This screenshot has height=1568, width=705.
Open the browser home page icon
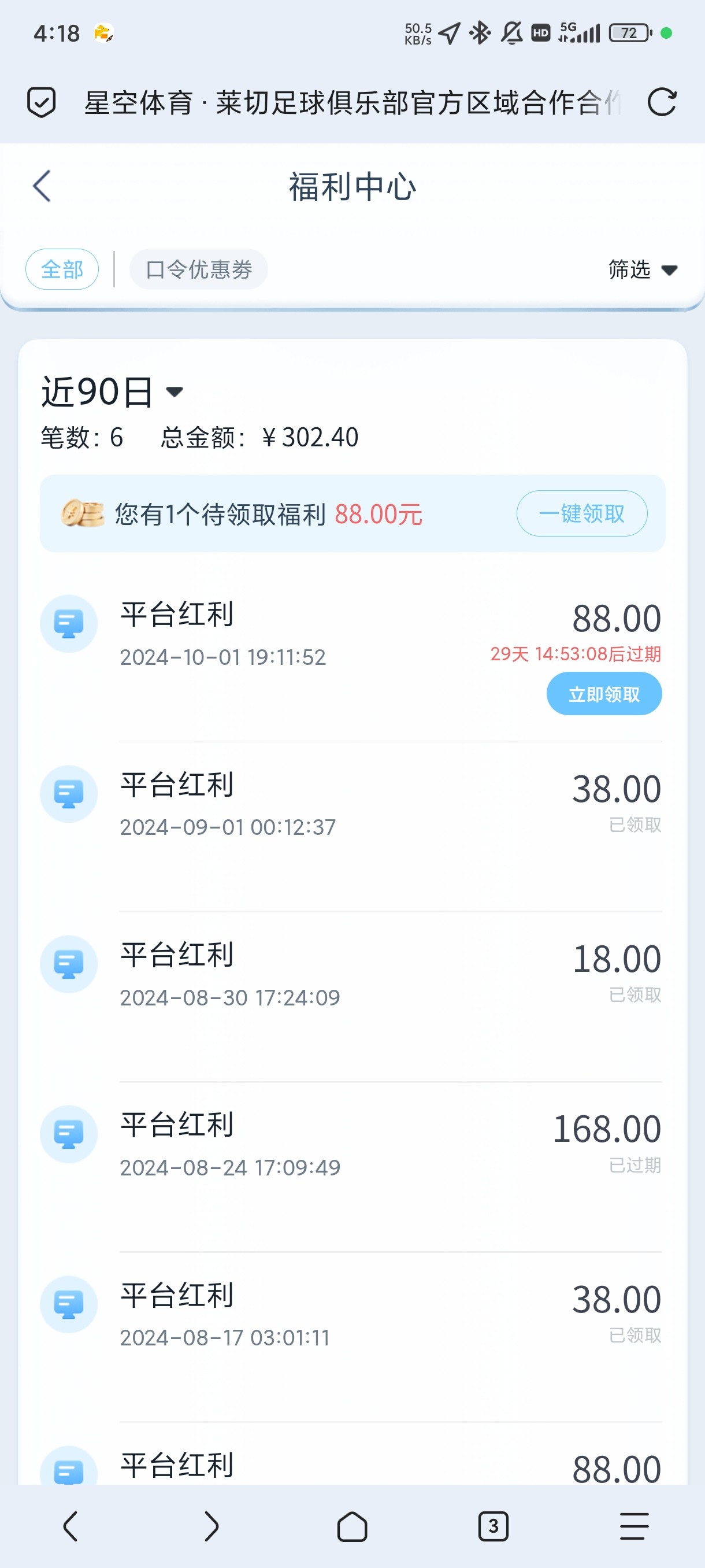(352, 1526)
